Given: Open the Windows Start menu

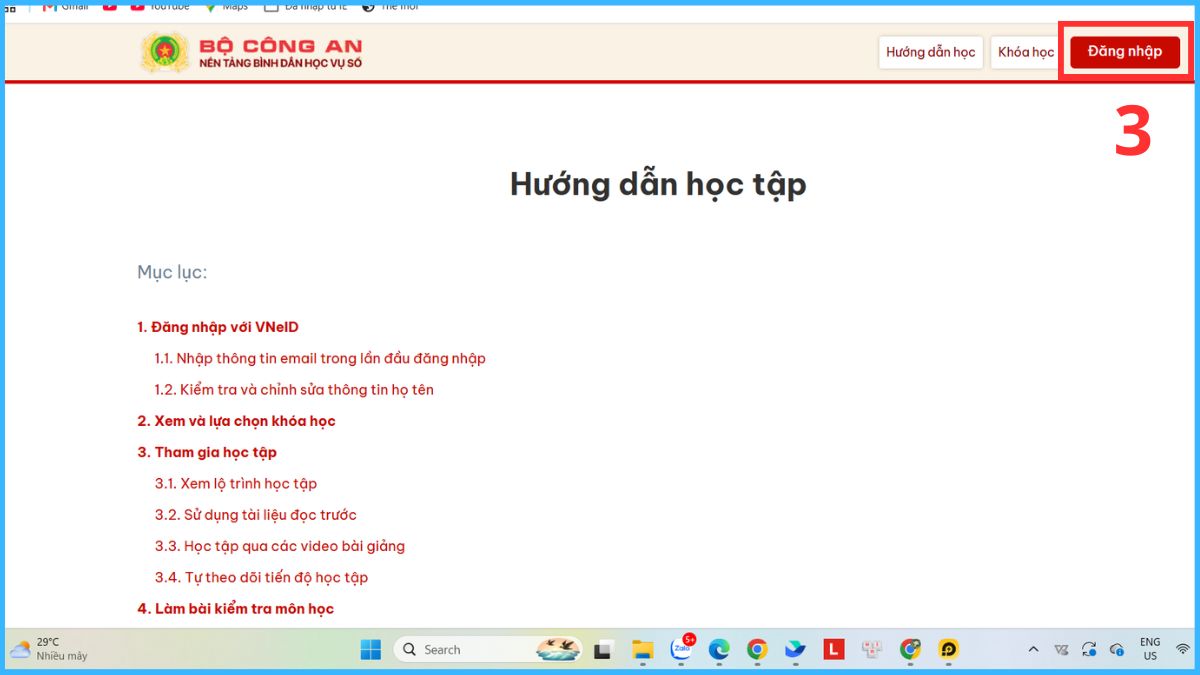Looking at the screenshot, I should point(371,650).
